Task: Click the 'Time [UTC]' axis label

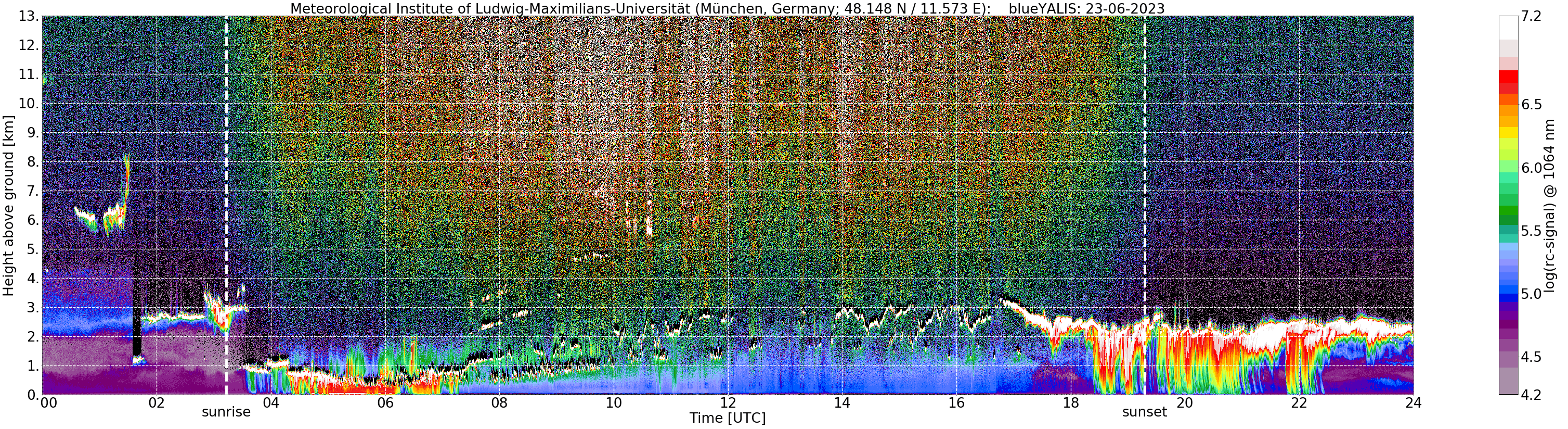Action: coord(728,418)
